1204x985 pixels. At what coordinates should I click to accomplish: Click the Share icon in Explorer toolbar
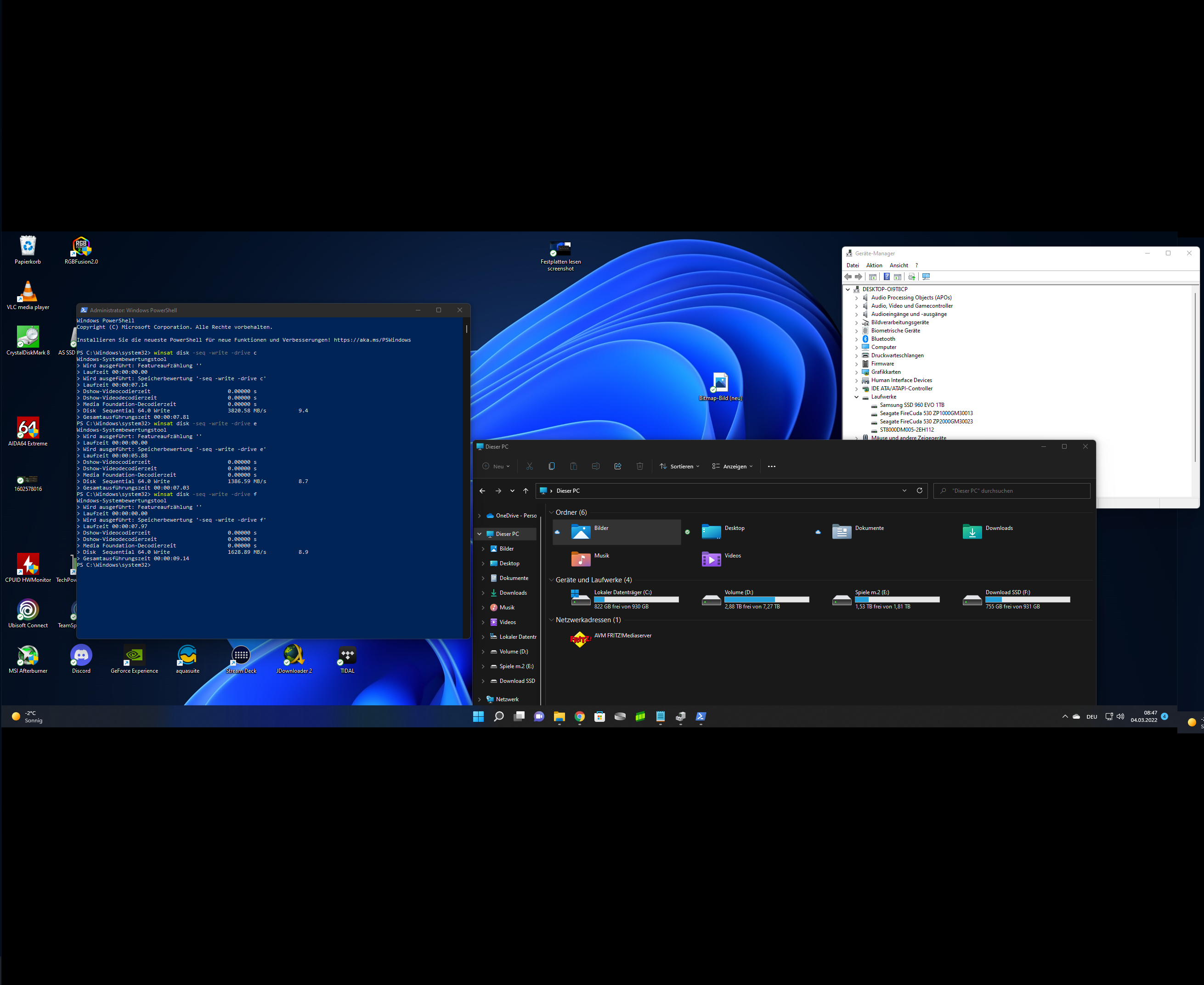point(617,467)
